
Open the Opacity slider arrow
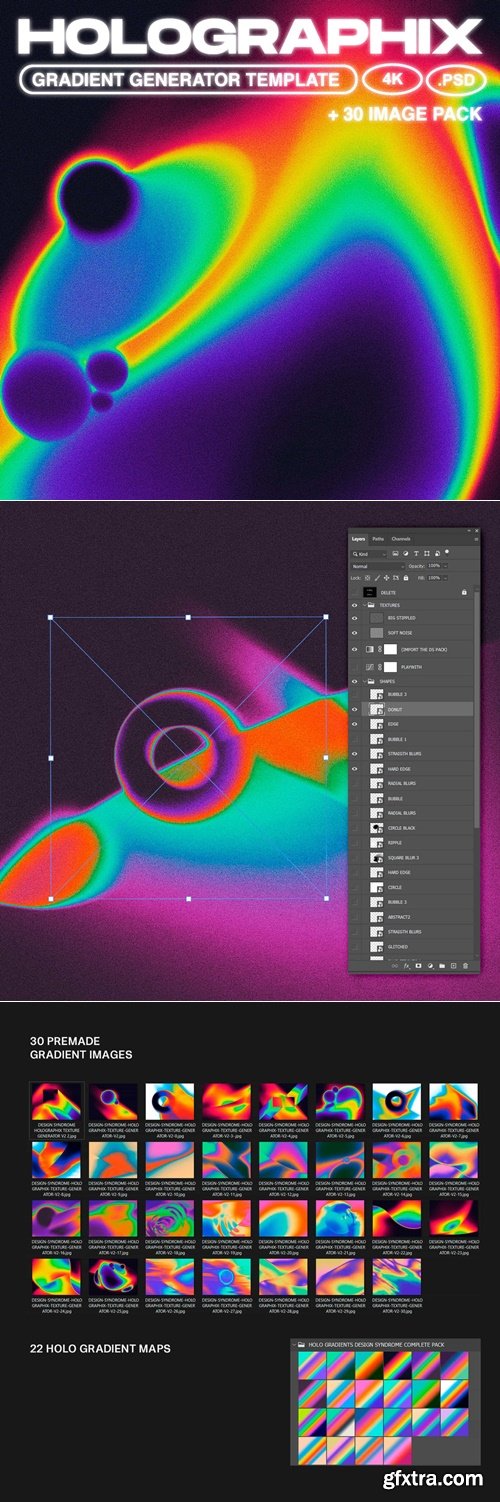(x=446, y=566)
